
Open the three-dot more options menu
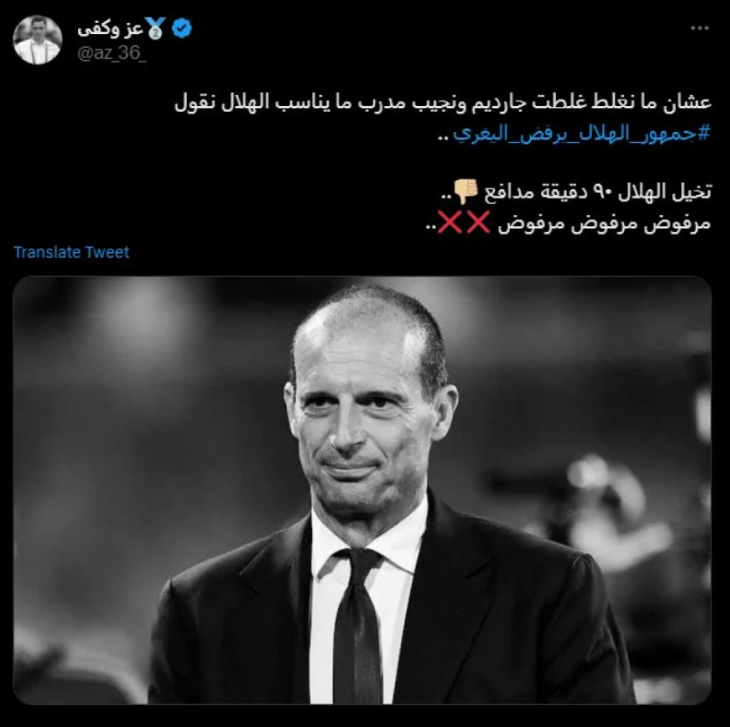pyautogui.click(x=699, y=28)
